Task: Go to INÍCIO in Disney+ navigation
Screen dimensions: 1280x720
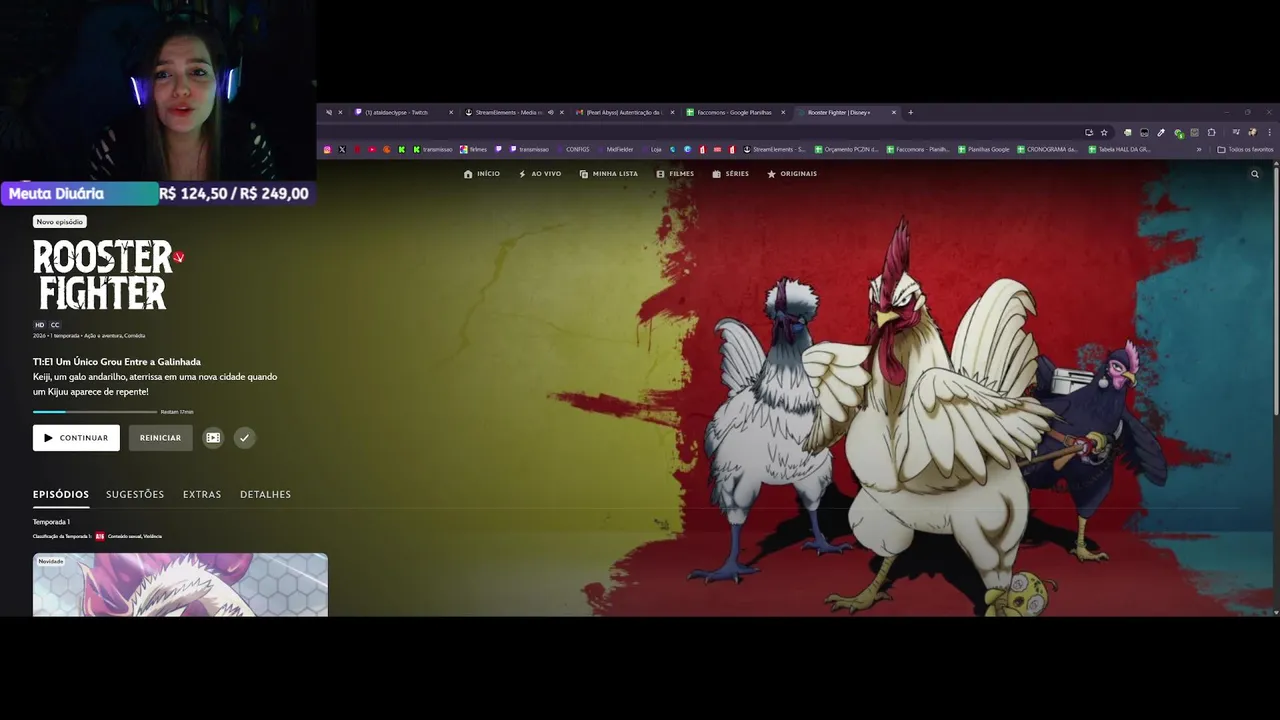Action: [482, 174]
